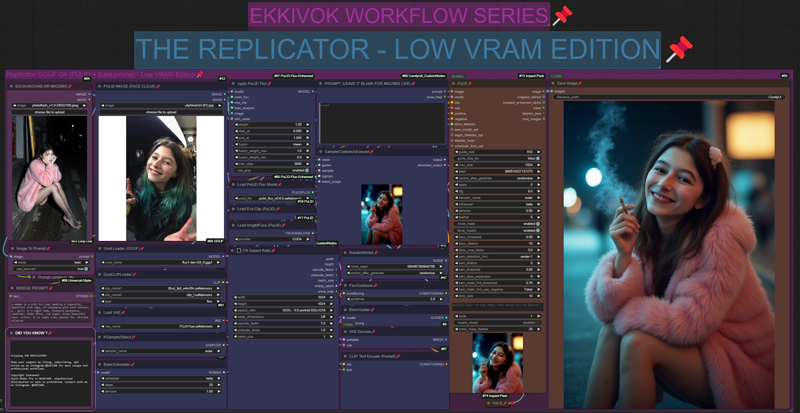
Task: Click the empty prompt text area
Action: [382, 124]
